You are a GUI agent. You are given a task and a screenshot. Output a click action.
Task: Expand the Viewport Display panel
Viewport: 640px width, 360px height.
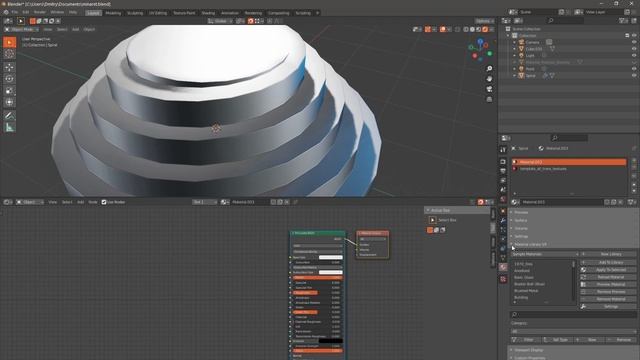pyautogui.click(x=528, y=350)
